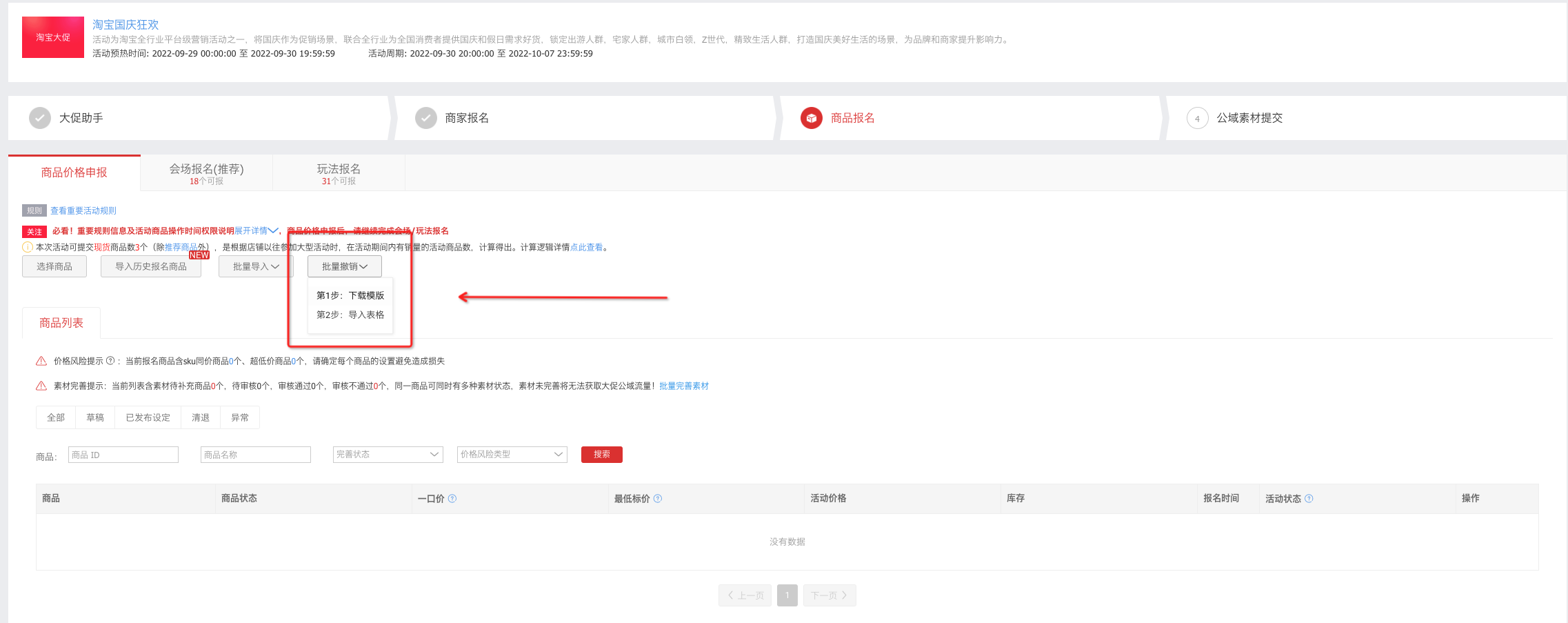Focus the 商品 ID input field

click(123, 455)
